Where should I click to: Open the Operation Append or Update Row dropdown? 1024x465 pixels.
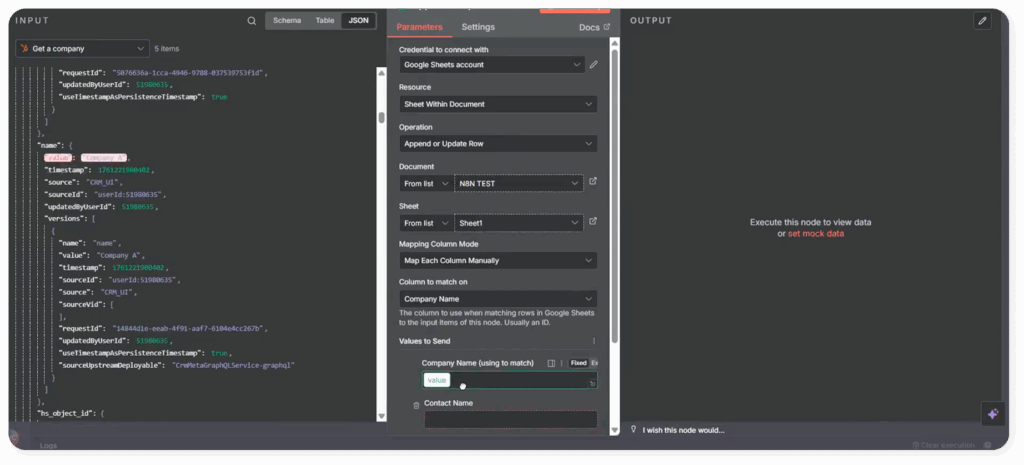(x=498, y=144)
